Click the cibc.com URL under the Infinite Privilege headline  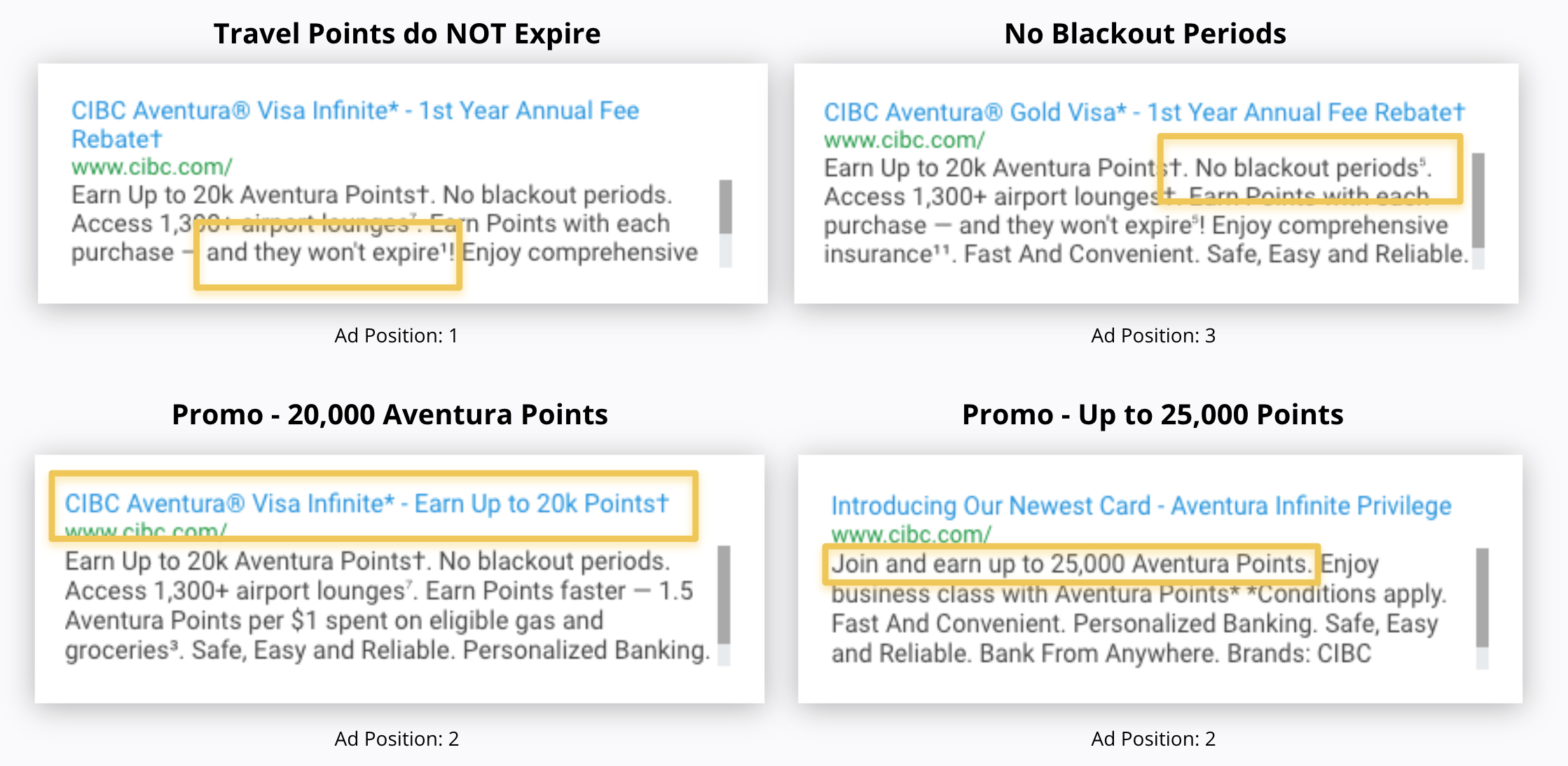[911, 534]
